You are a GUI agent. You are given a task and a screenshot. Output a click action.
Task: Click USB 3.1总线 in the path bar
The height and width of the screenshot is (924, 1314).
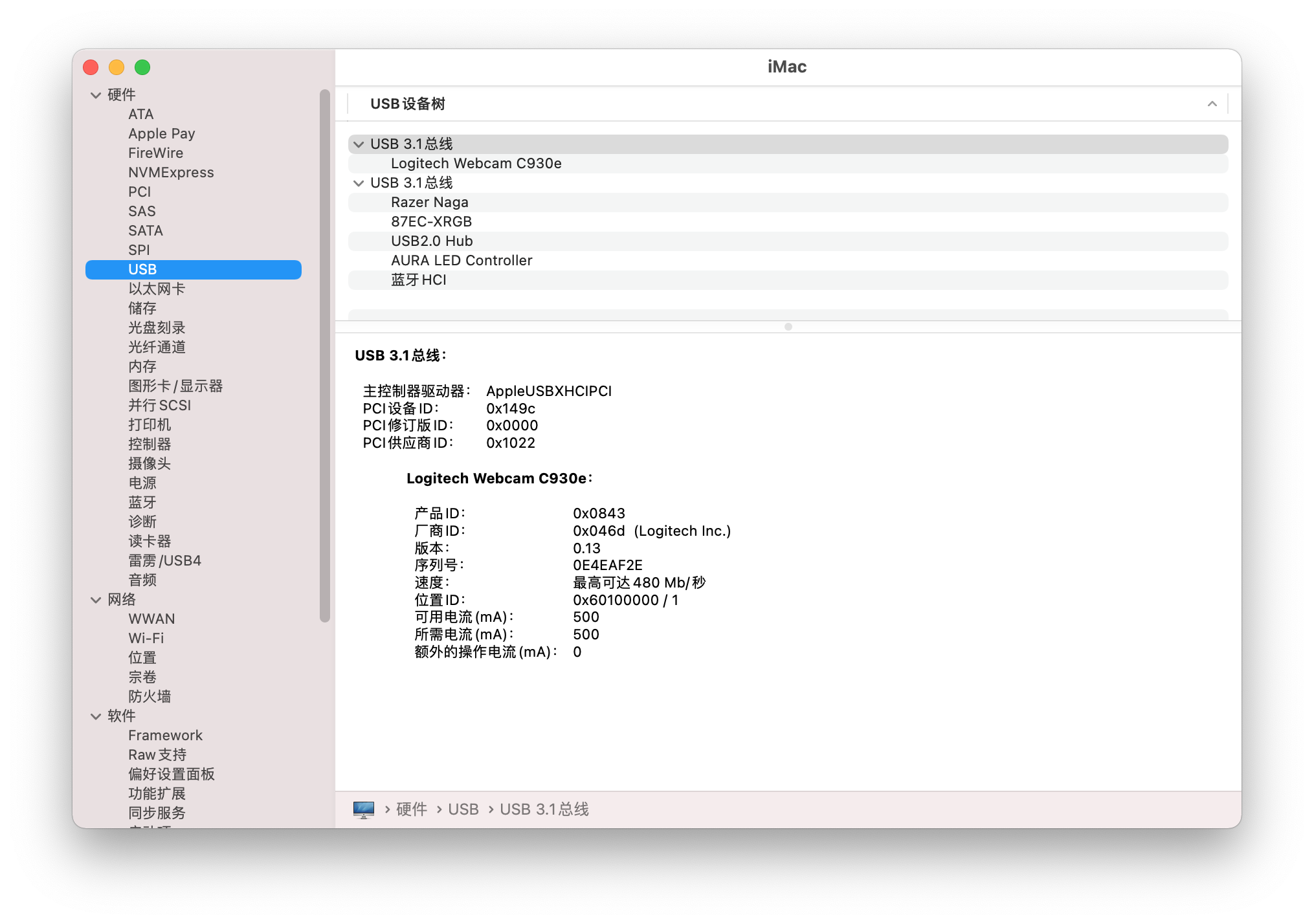click(544, 809)
